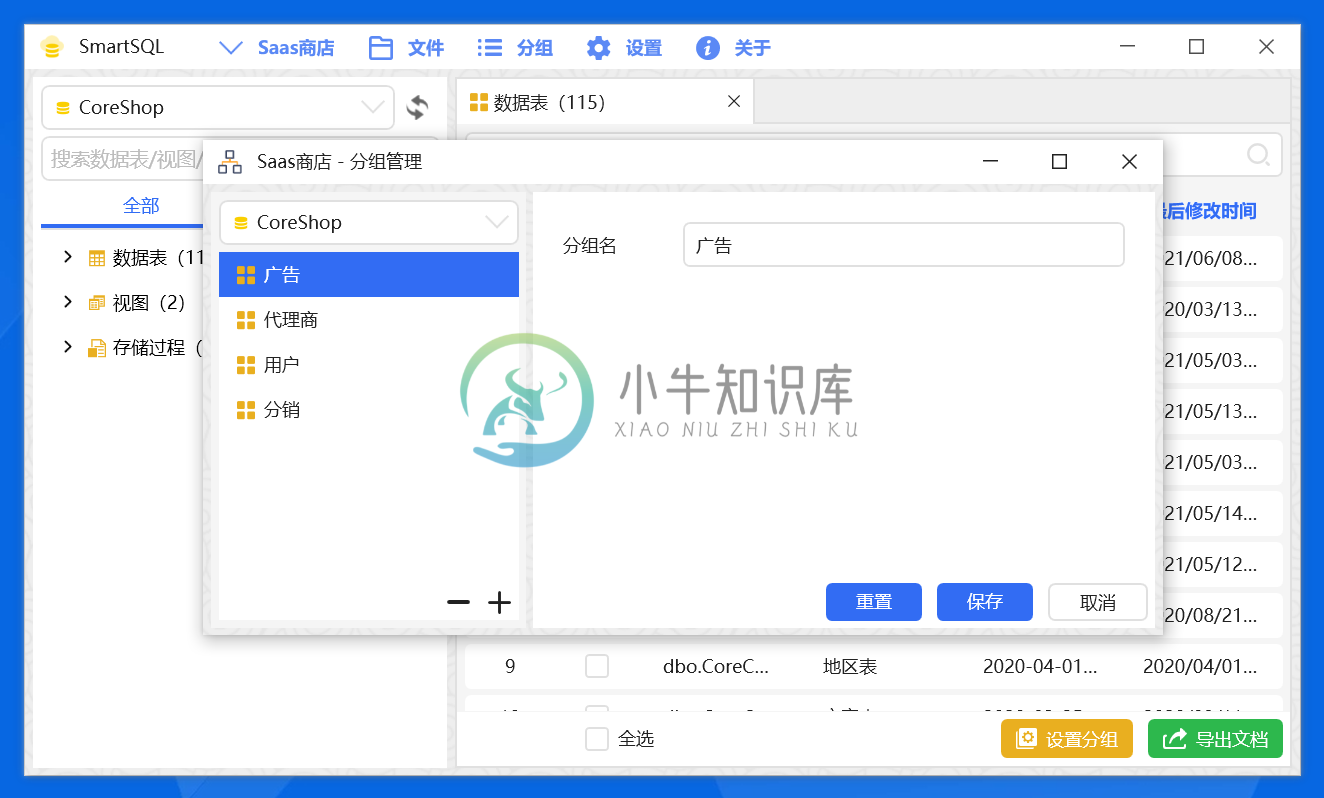Click the 2020/04/01... modified date cell
This screenshot has width=1324, height=798.
pyautogui.click(x=1200, y=666)
